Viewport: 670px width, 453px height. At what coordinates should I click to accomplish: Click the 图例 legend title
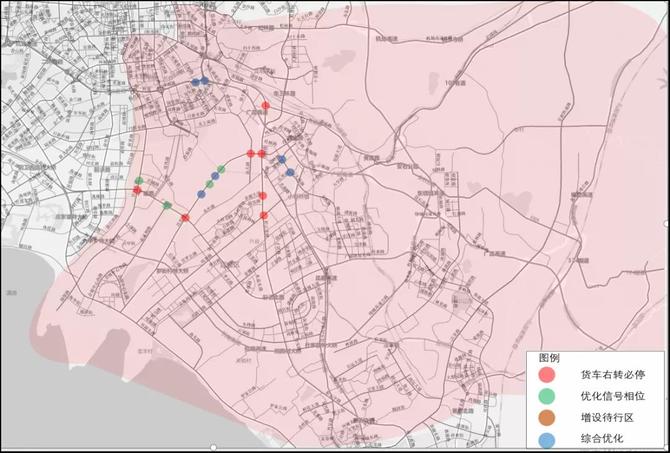(549, 357)
